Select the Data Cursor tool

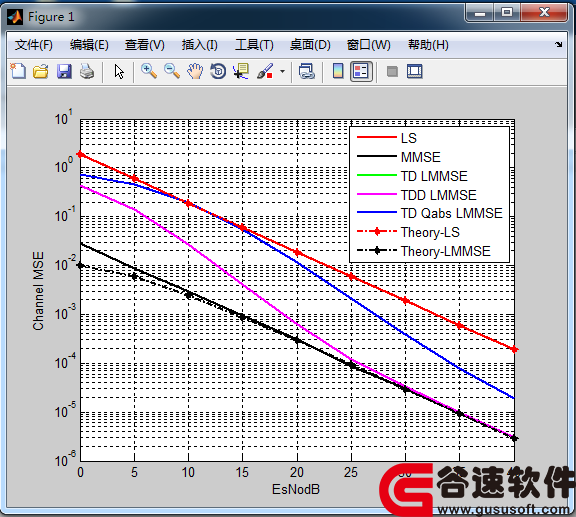[241, 71]
